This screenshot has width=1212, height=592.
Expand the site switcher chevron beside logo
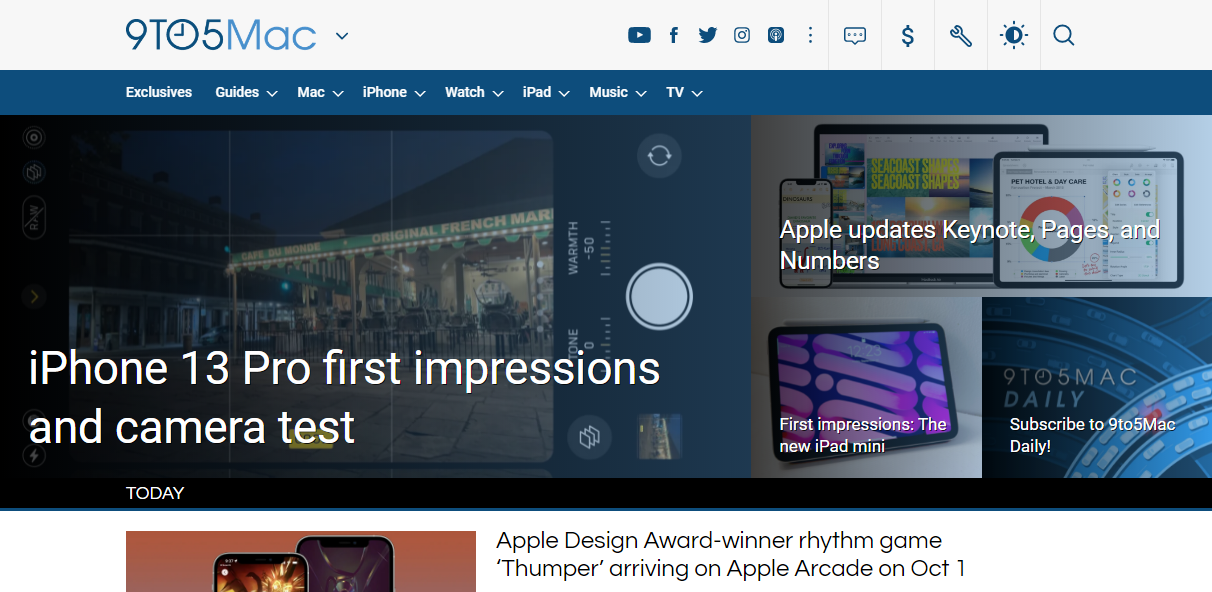(x=342, y=36)
